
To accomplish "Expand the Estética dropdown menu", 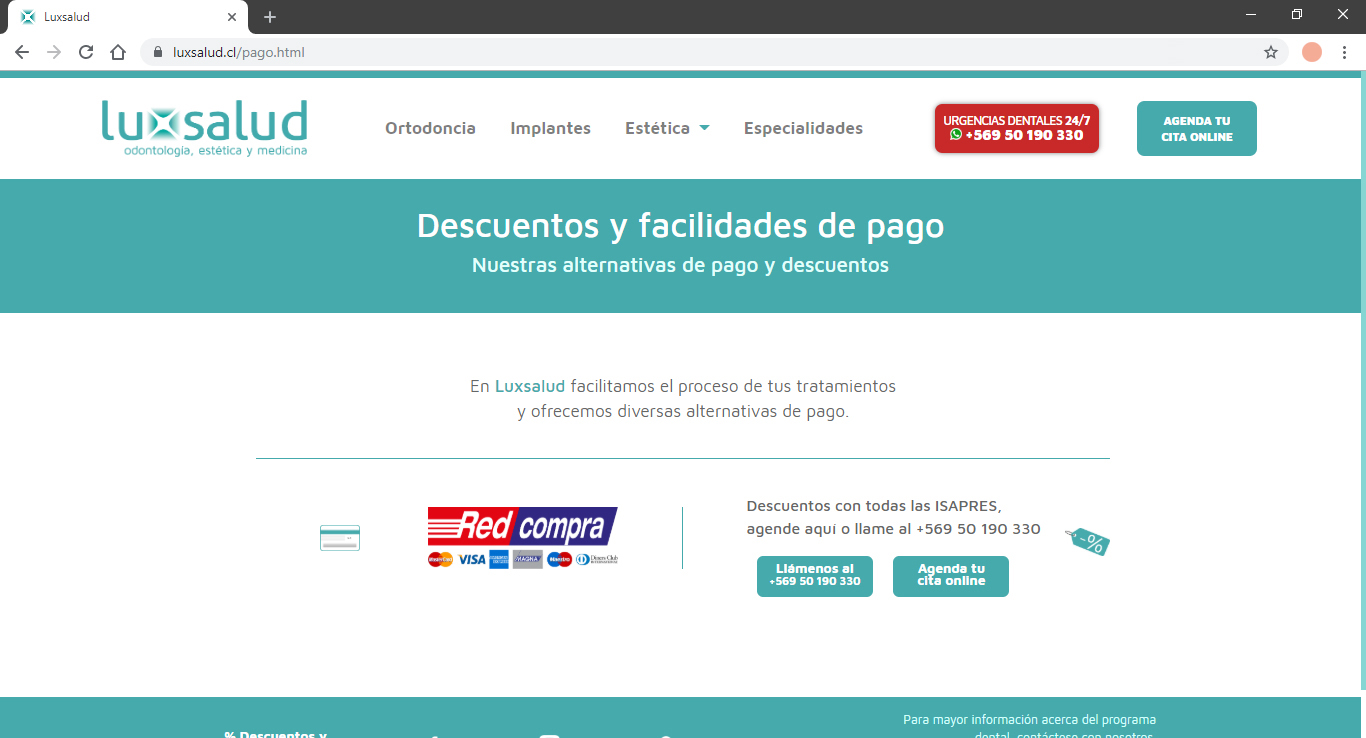I will pos(667,128).
